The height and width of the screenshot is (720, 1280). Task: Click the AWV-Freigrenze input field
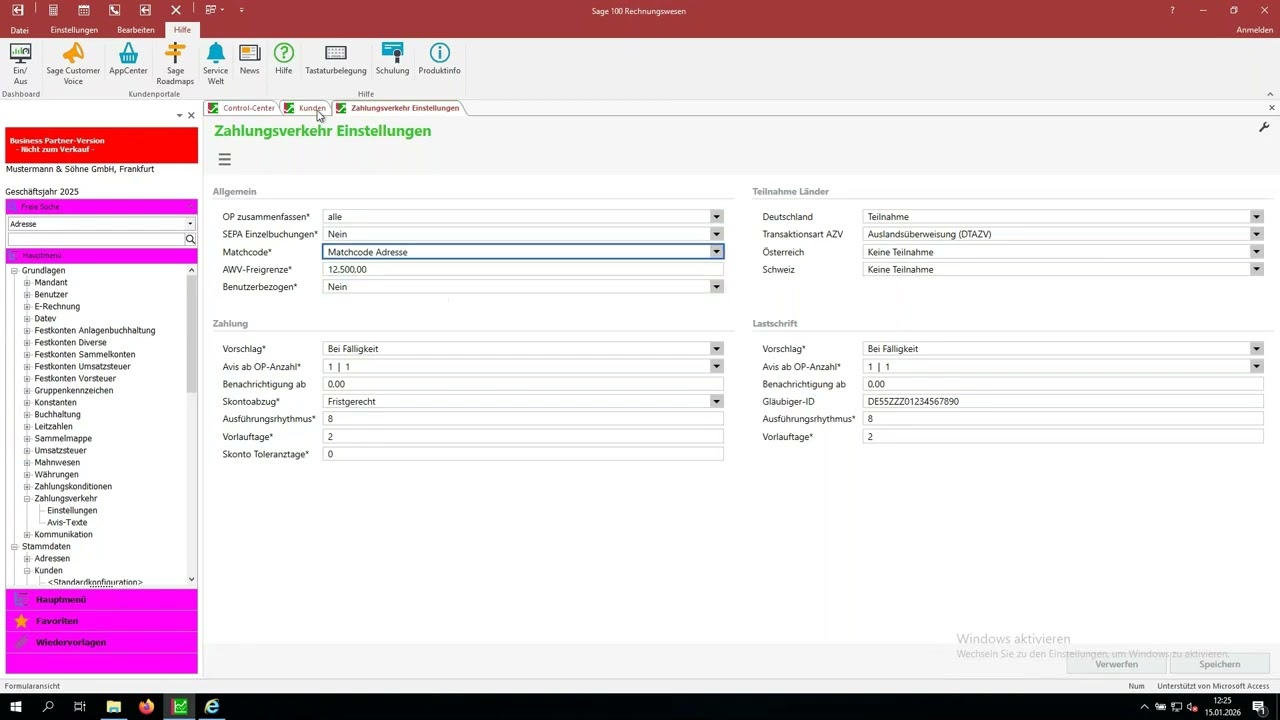coord(523,269)
